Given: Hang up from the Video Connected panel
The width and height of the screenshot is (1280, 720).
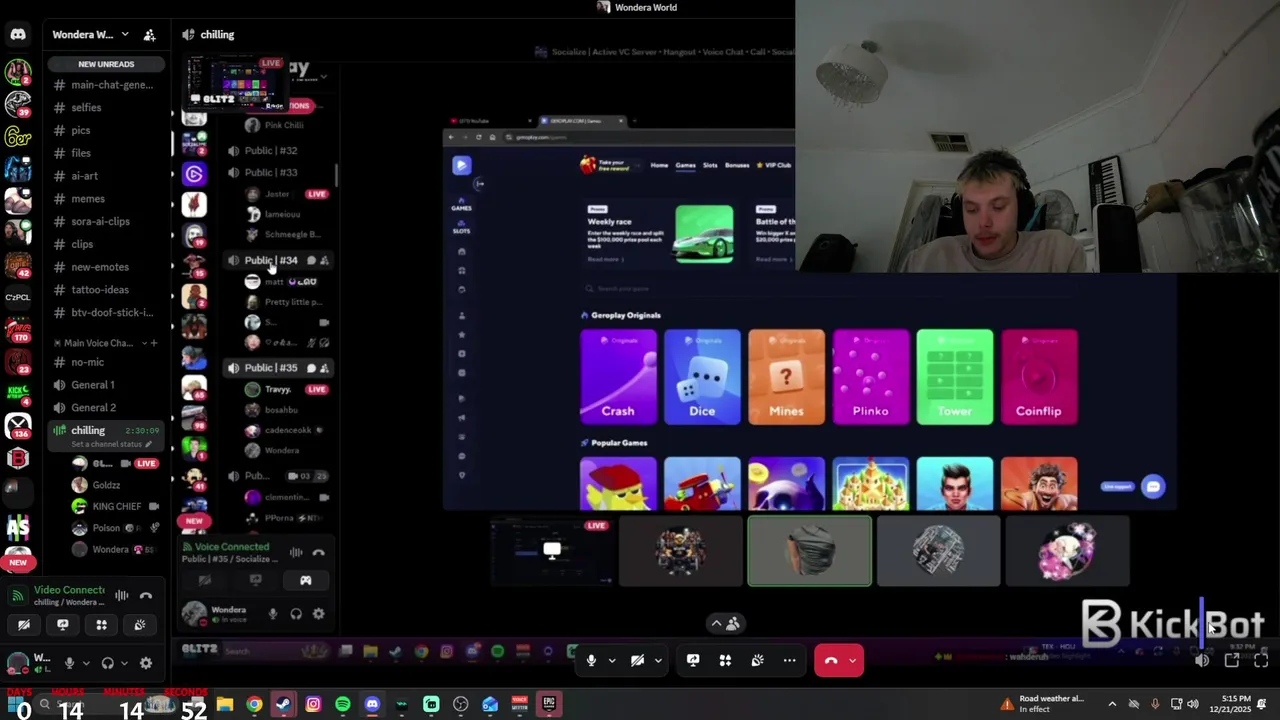Looking at the screenshot, I should click(x=146, y=596).
